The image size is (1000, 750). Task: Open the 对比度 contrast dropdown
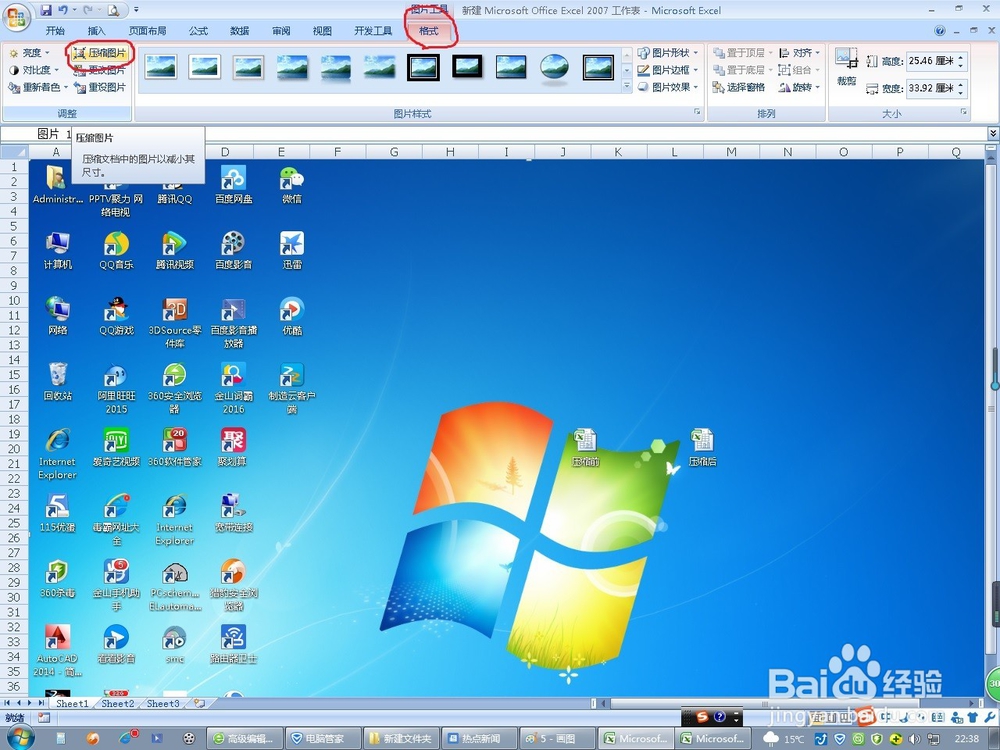click(x=34, y=70)
